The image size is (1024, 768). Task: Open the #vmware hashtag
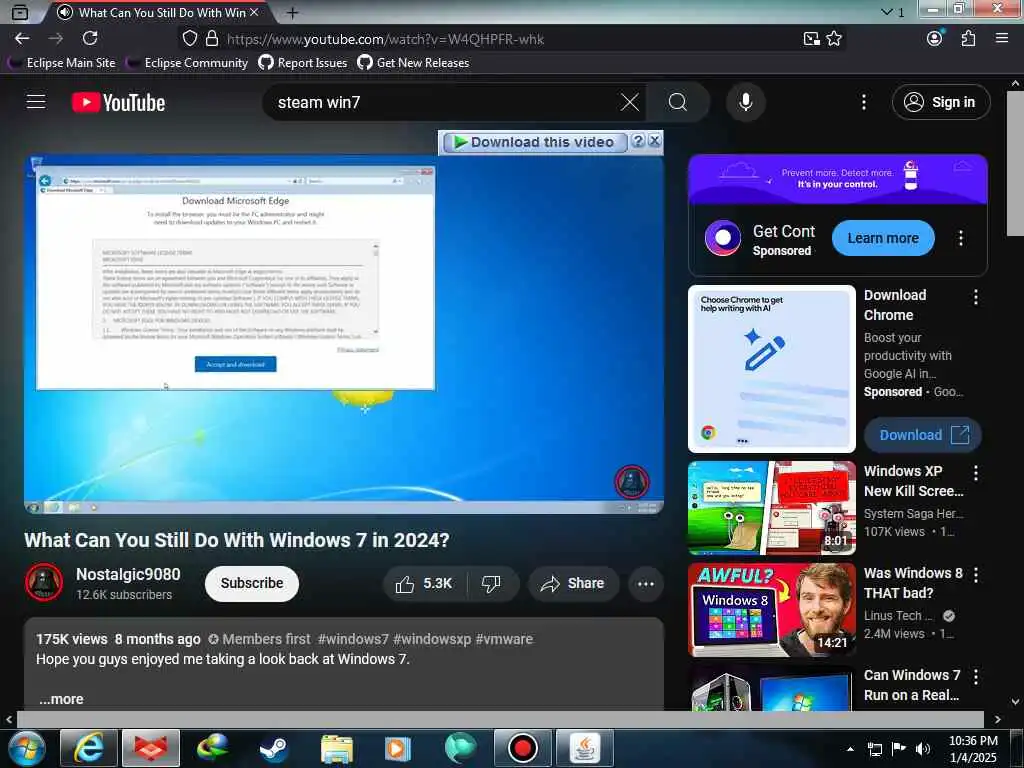tap(504, 639)
